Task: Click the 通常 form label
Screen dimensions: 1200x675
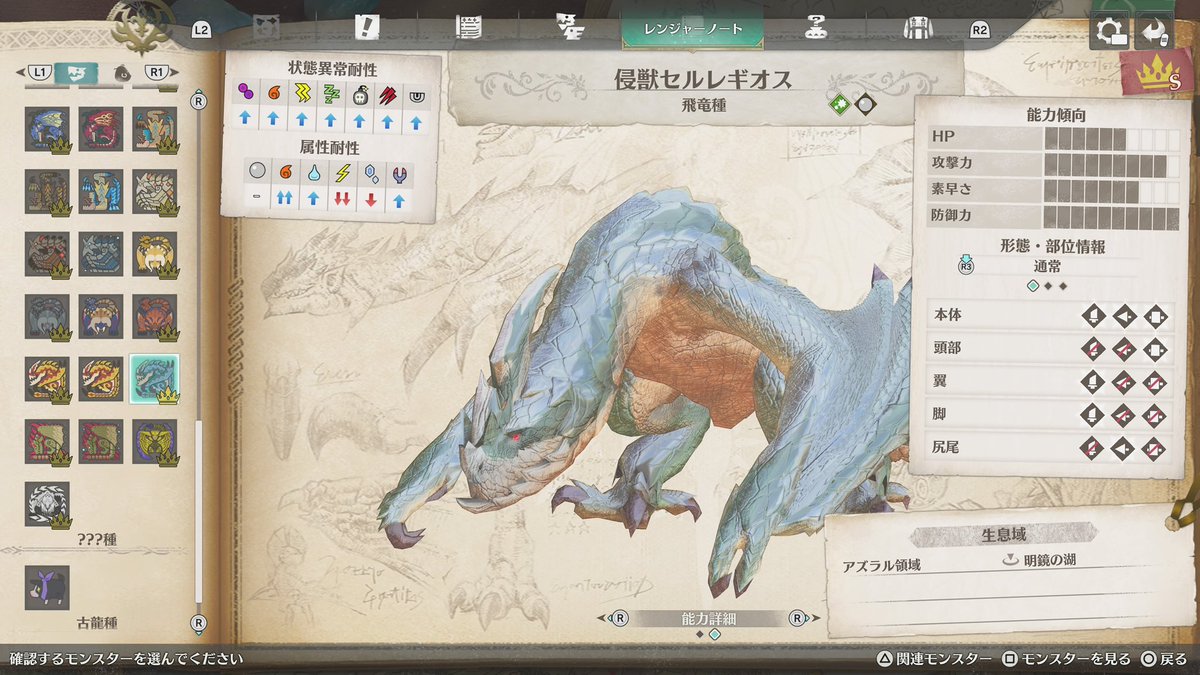Action: [1048, 267]
